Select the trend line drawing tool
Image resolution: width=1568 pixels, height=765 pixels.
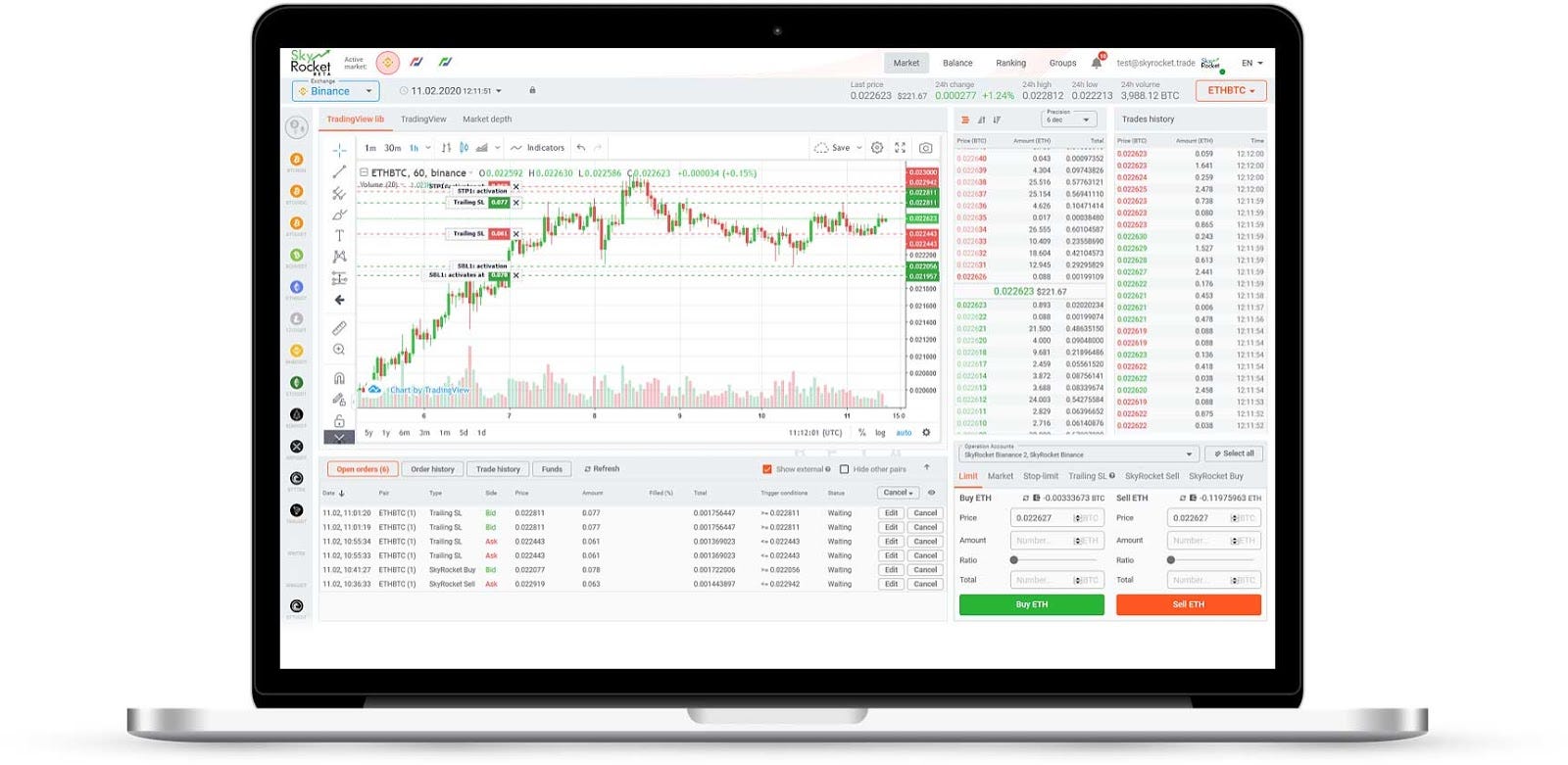pos(339,171)
